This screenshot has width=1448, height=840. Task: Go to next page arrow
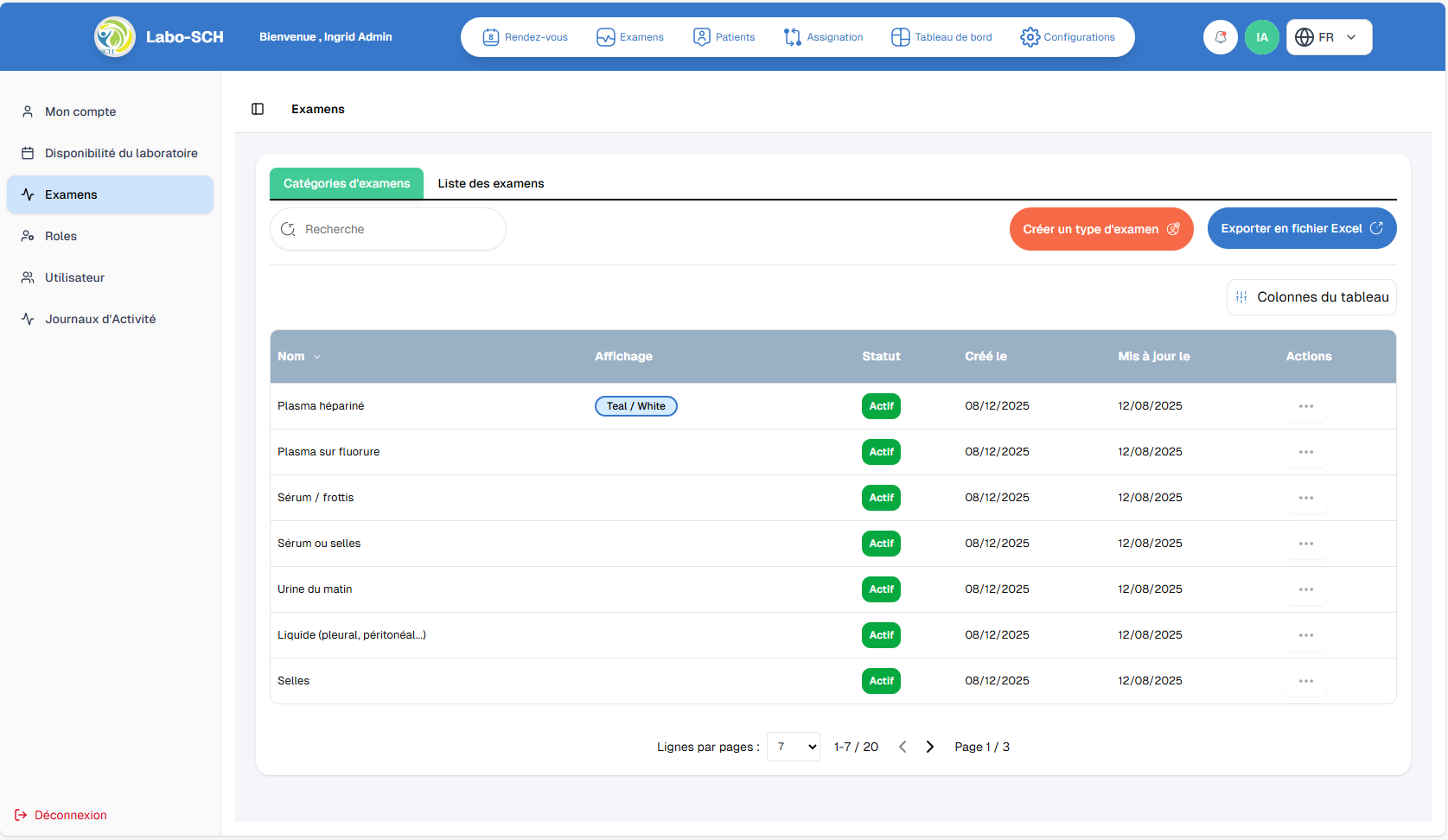[930, 747]
